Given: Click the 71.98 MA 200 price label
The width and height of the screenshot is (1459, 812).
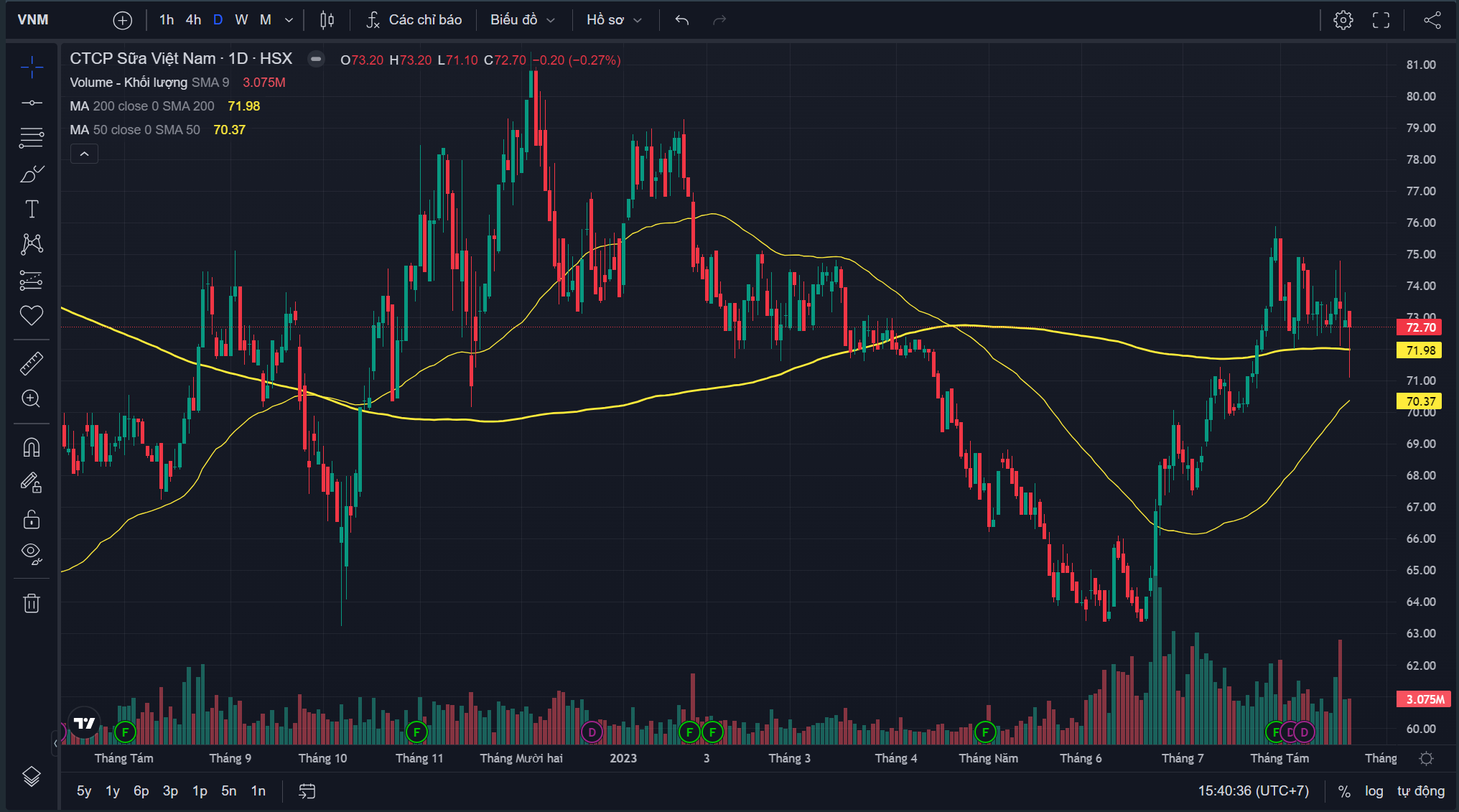Looking at the screenshot, I should pyautogui.click(x=1419, y=350).
